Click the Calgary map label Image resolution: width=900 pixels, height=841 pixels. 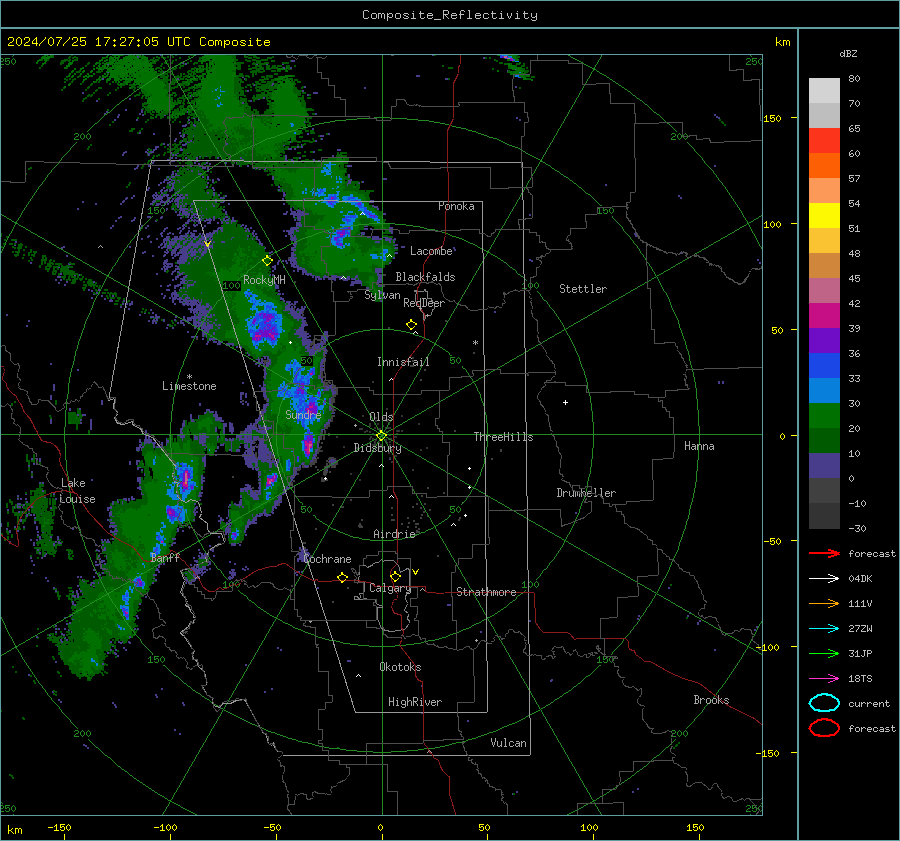pos(390,588)
